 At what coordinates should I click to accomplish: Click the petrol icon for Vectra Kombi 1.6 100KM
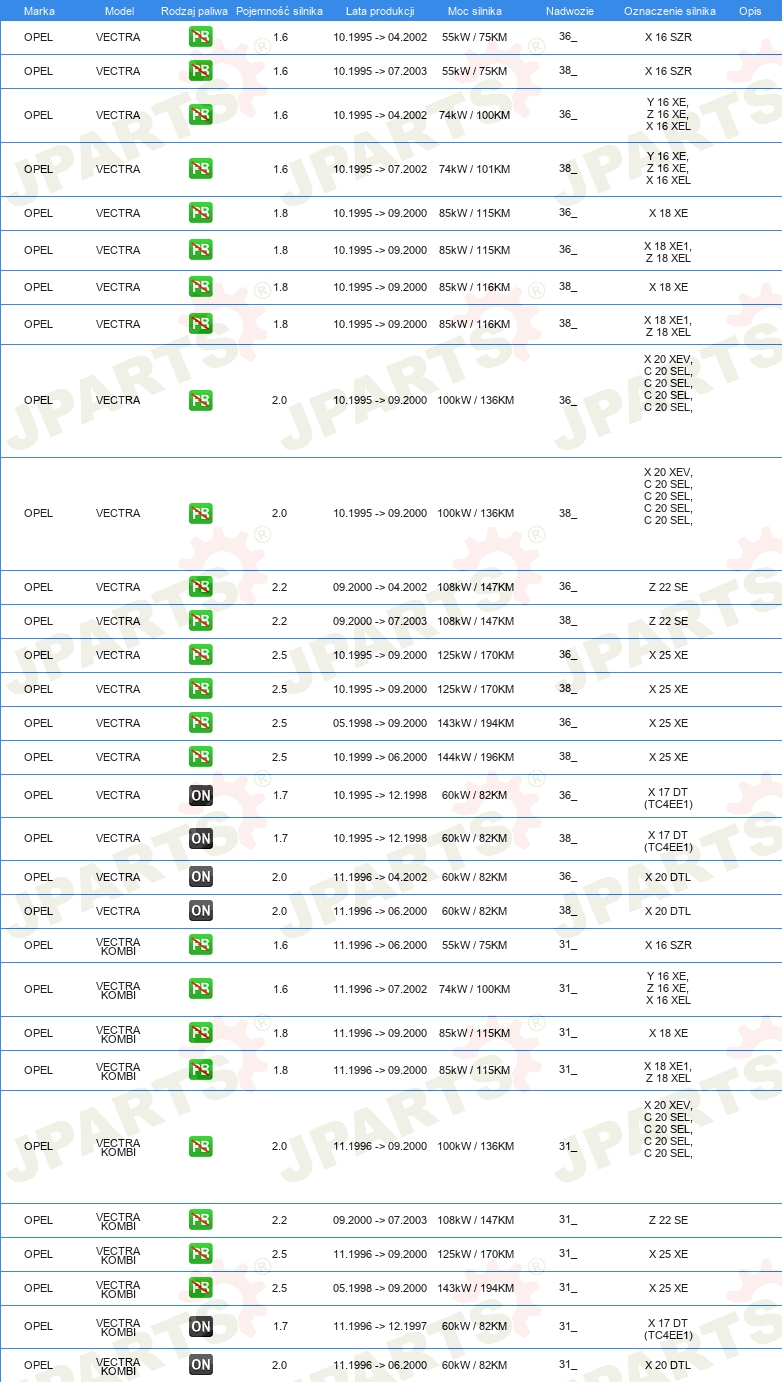(x=201, y=989)
